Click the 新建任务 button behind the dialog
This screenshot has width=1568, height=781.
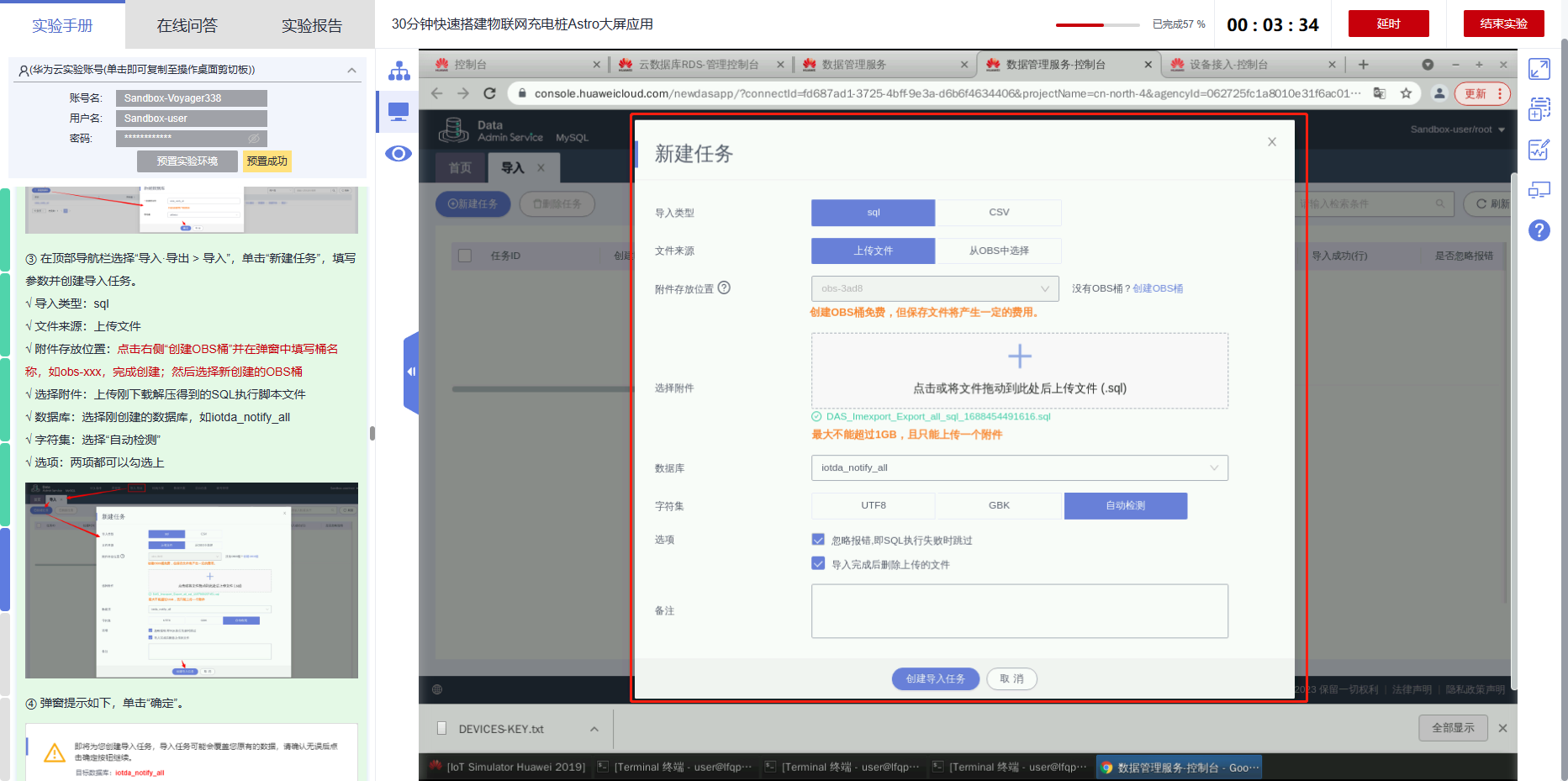473,204
